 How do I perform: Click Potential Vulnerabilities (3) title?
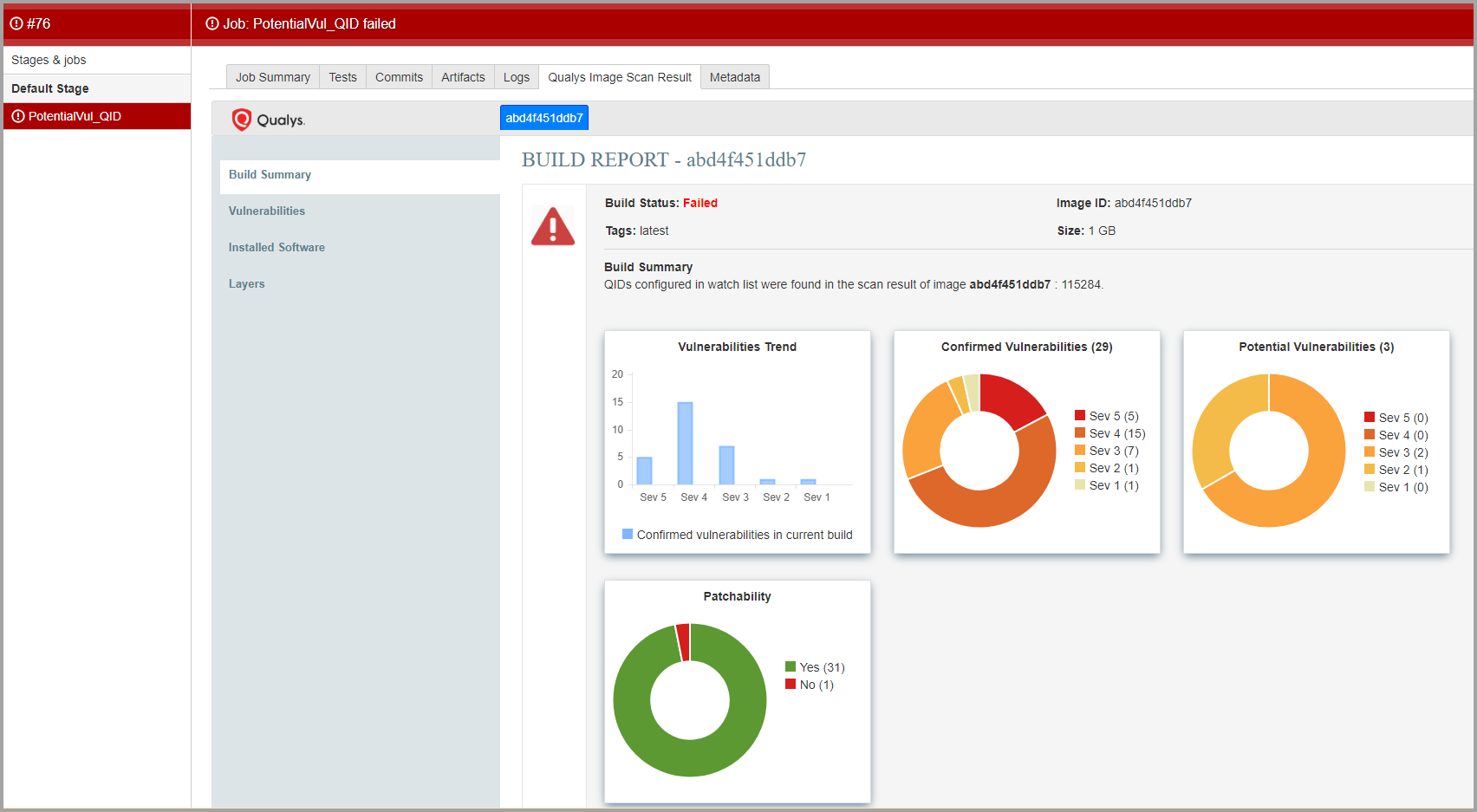[1317, 347]
